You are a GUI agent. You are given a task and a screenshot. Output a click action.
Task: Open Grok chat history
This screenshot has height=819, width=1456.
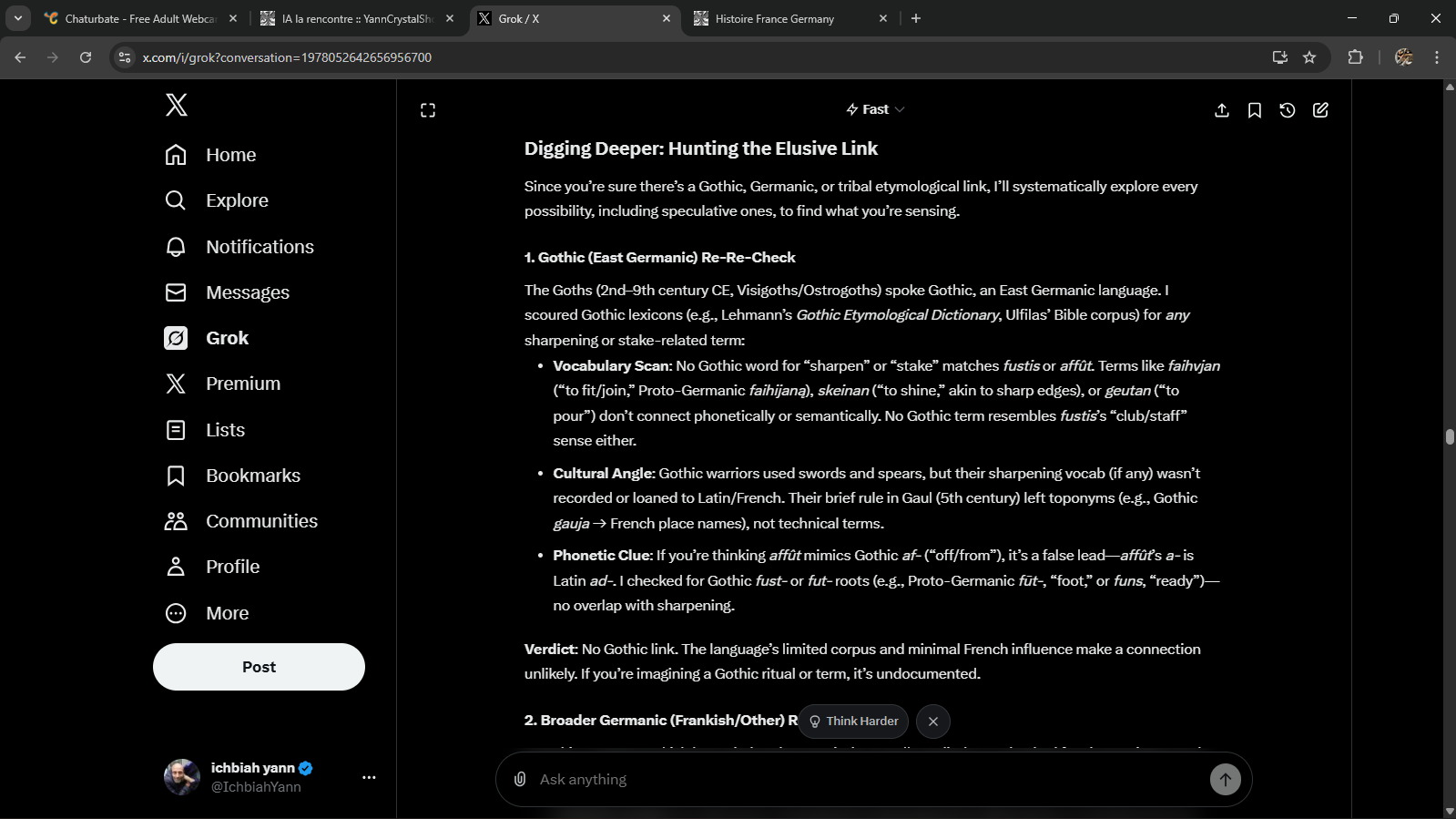1287,110
